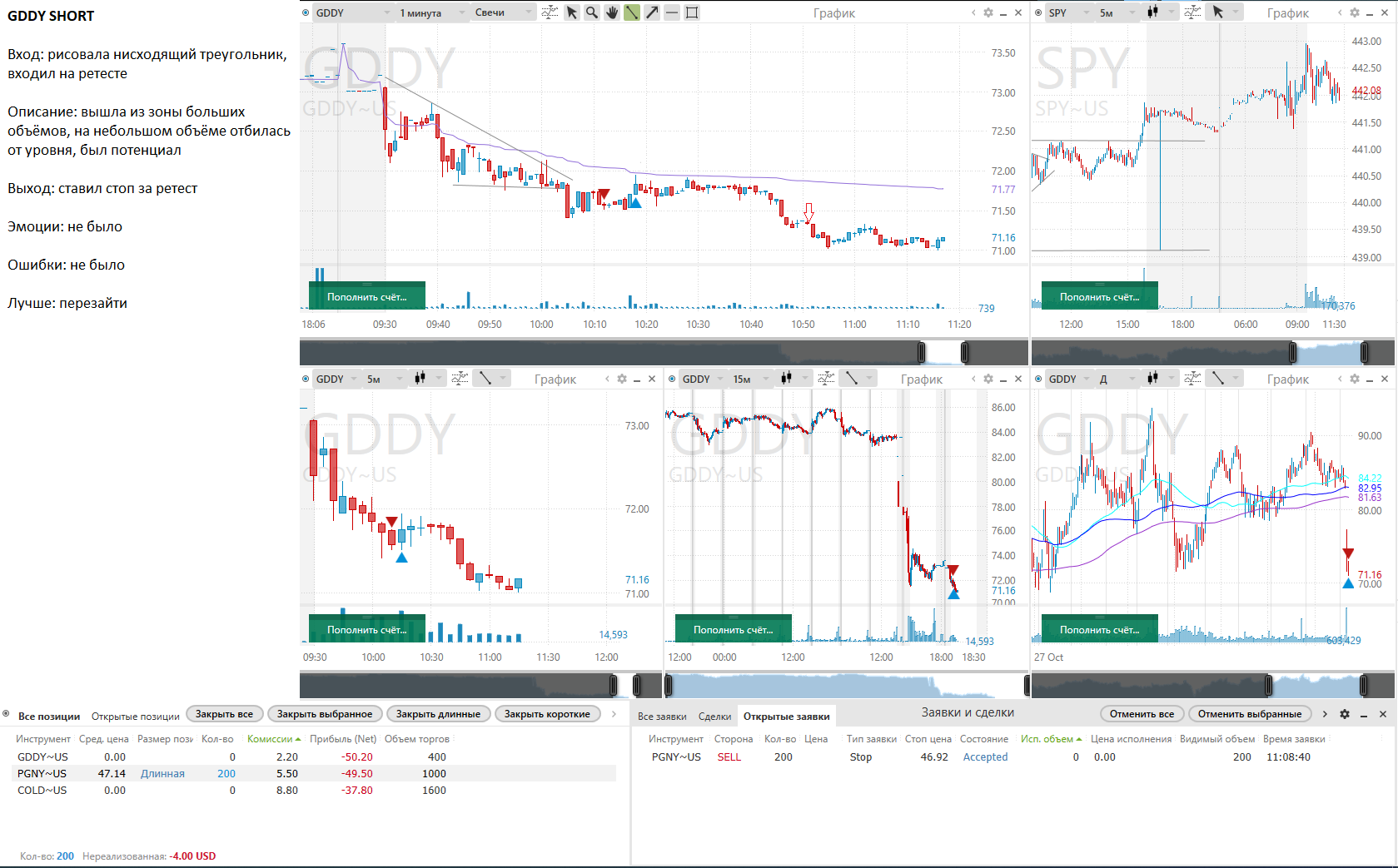Open settings gear of GDDY 15м chart

click(x=988, y=379)
